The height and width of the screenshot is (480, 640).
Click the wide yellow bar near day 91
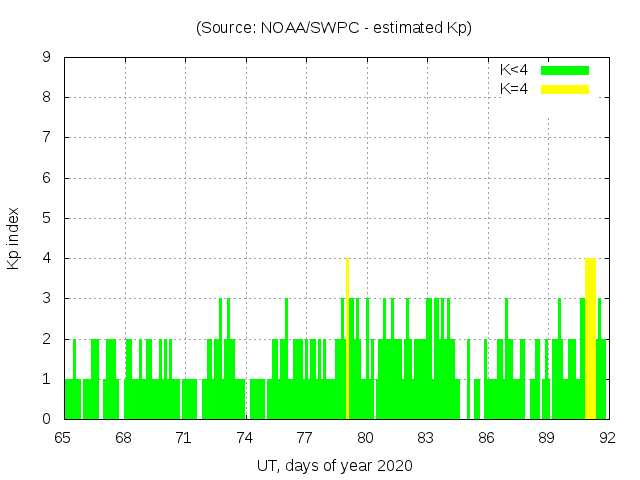click(x=590, y=340)
